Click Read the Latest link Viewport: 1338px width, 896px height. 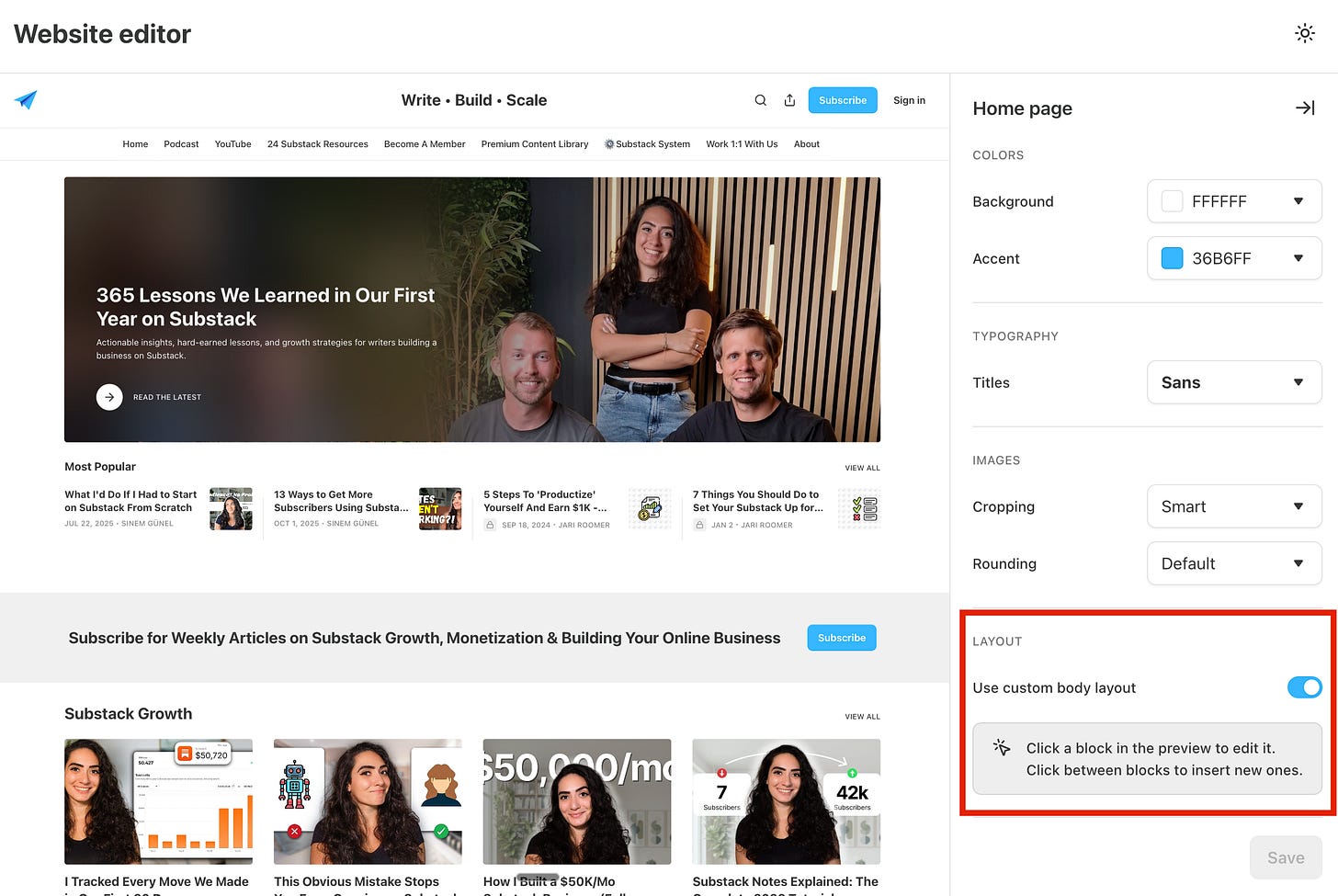[x=167, y=397]
